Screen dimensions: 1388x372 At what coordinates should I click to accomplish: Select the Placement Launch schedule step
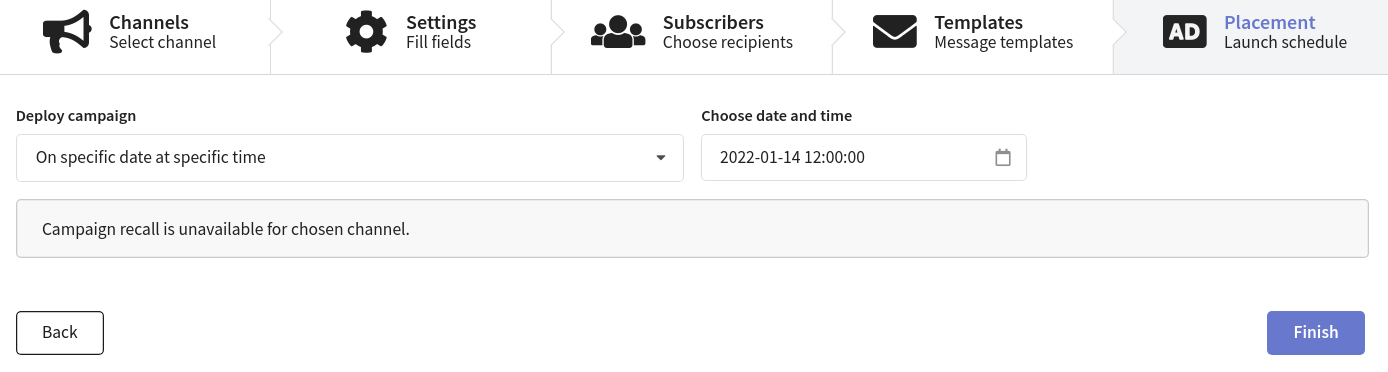(x=1251, y=37)
